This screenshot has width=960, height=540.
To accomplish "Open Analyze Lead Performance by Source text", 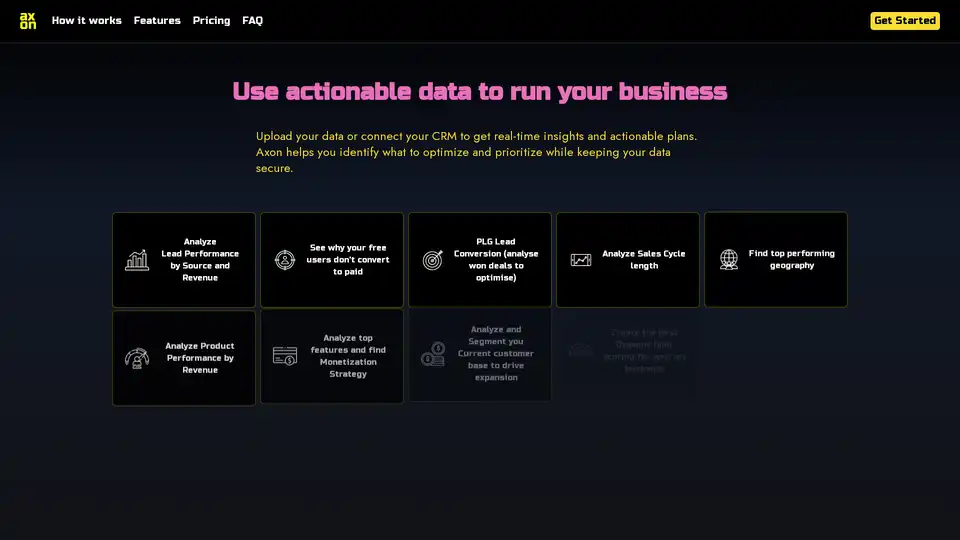I will [200, 260].
